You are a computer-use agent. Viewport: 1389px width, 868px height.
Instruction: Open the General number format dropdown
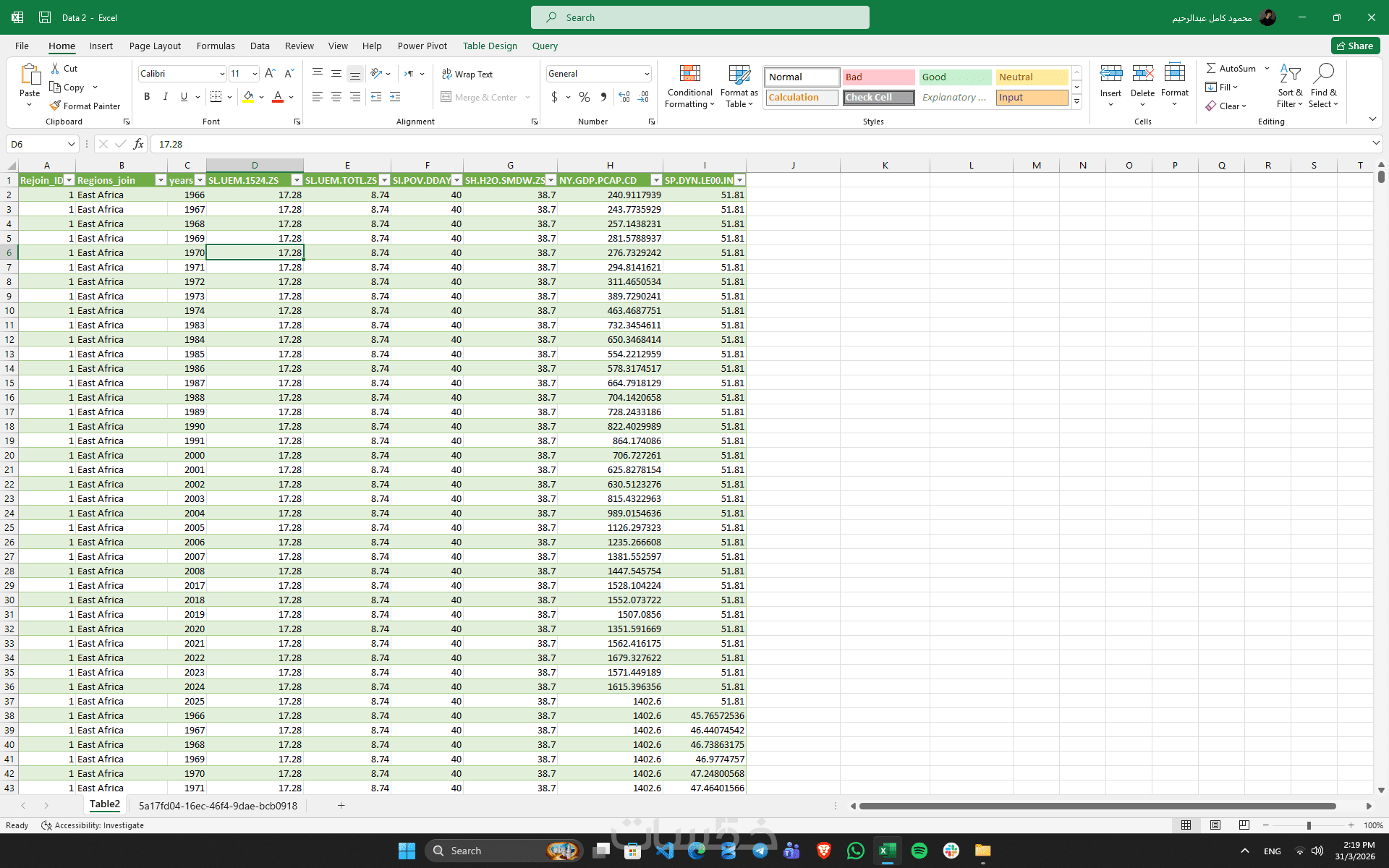[x=646, y=74]
